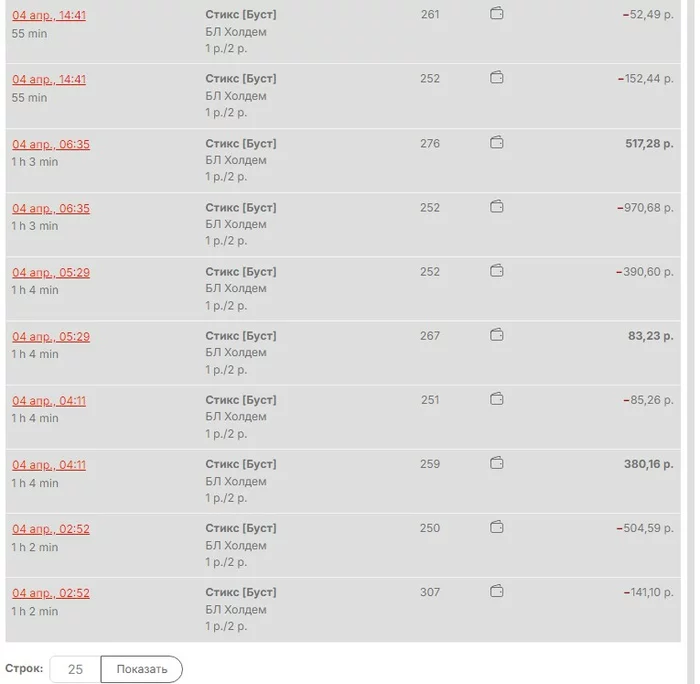700x684 pixels.
Task: Open 04 апр., 04:11 link with 259 hands
Action: (49, 464)
